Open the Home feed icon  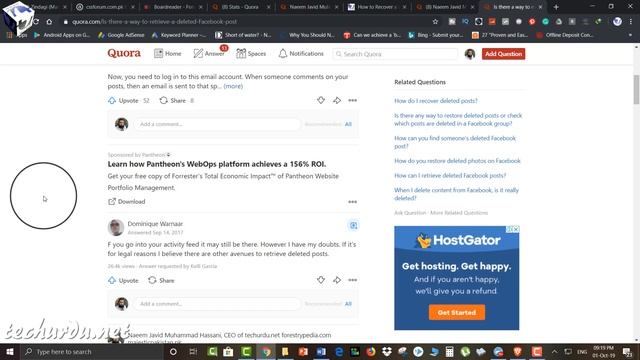click(158, 53)
